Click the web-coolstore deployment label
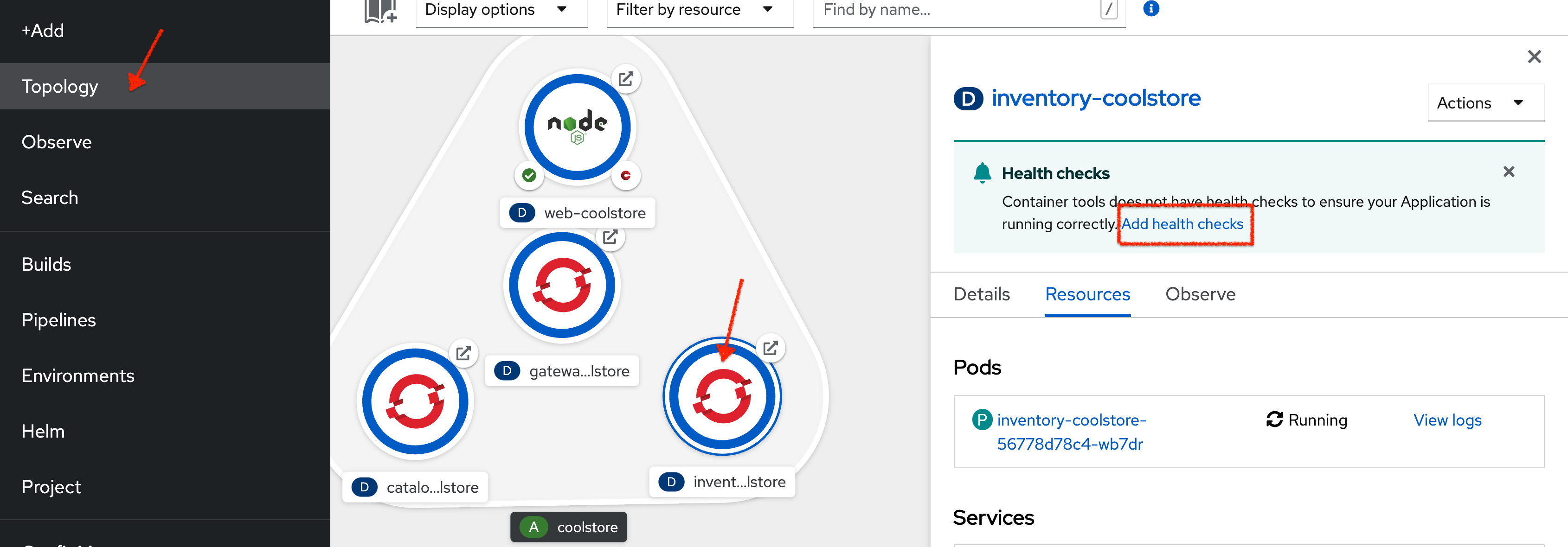1568x547 pixels. click(577, 213)
